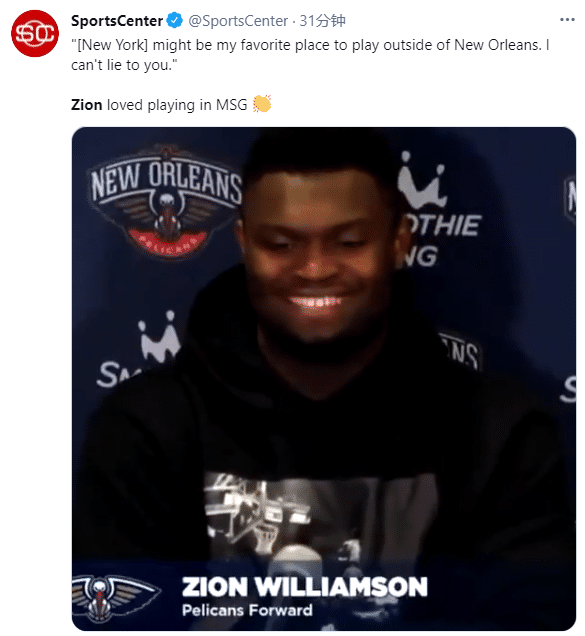Image resolution: width=585 pixels, height=636 pixels.
Task: Click the New Orleans Pelicans backdrop logo
Action: click(166, 201)
